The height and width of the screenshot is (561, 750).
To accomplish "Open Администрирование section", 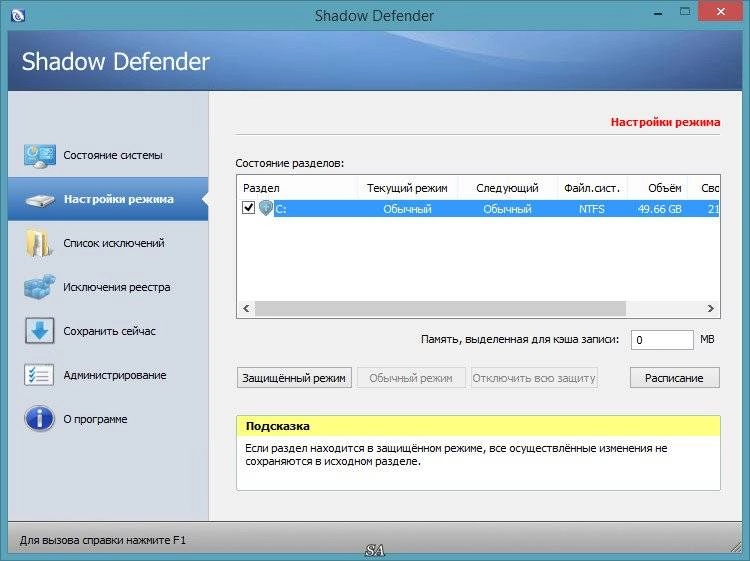I will 108,375.
